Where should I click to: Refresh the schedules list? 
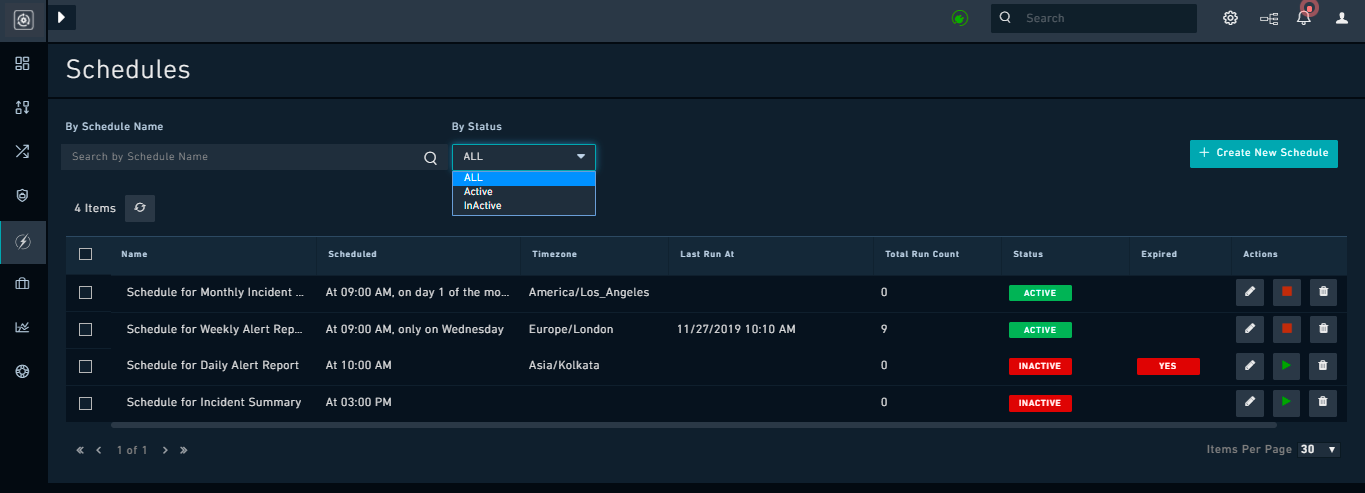(140, 208)
